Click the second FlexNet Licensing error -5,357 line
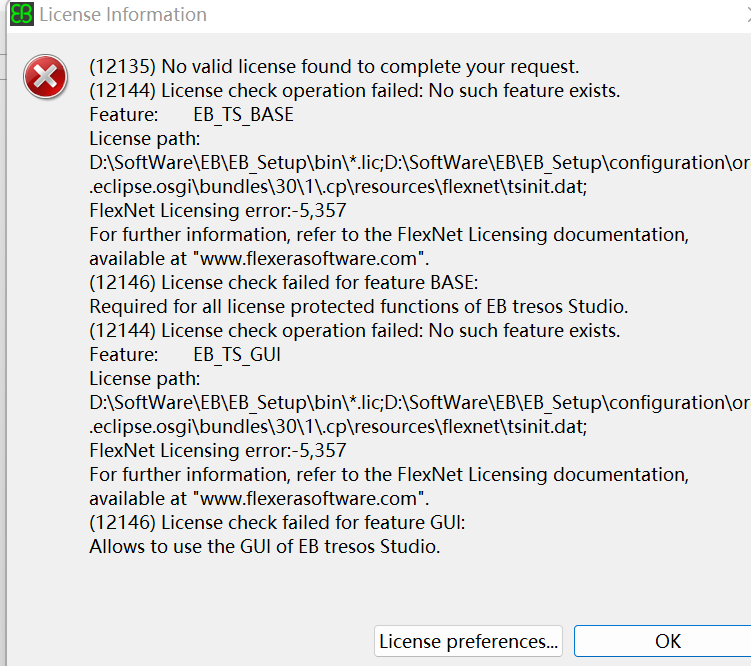 pos(218,450)
